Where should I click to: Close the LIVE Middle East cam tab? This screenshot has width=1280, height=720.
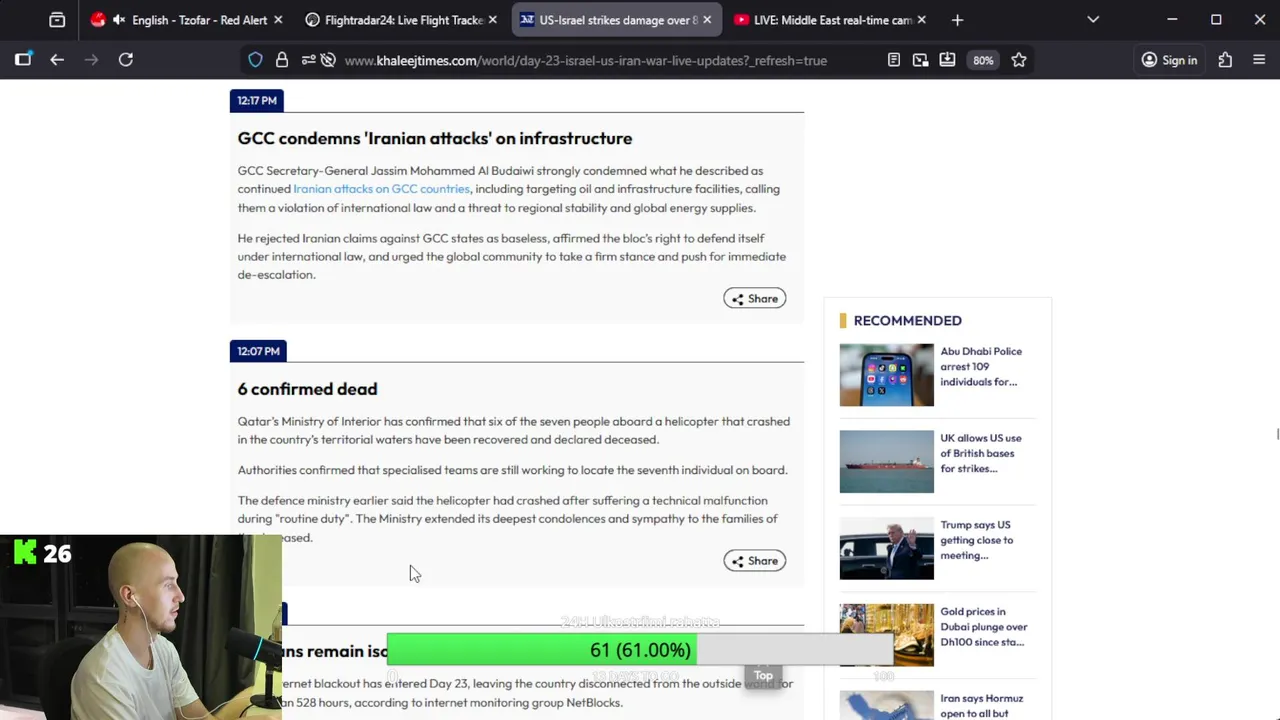(921, 20)
